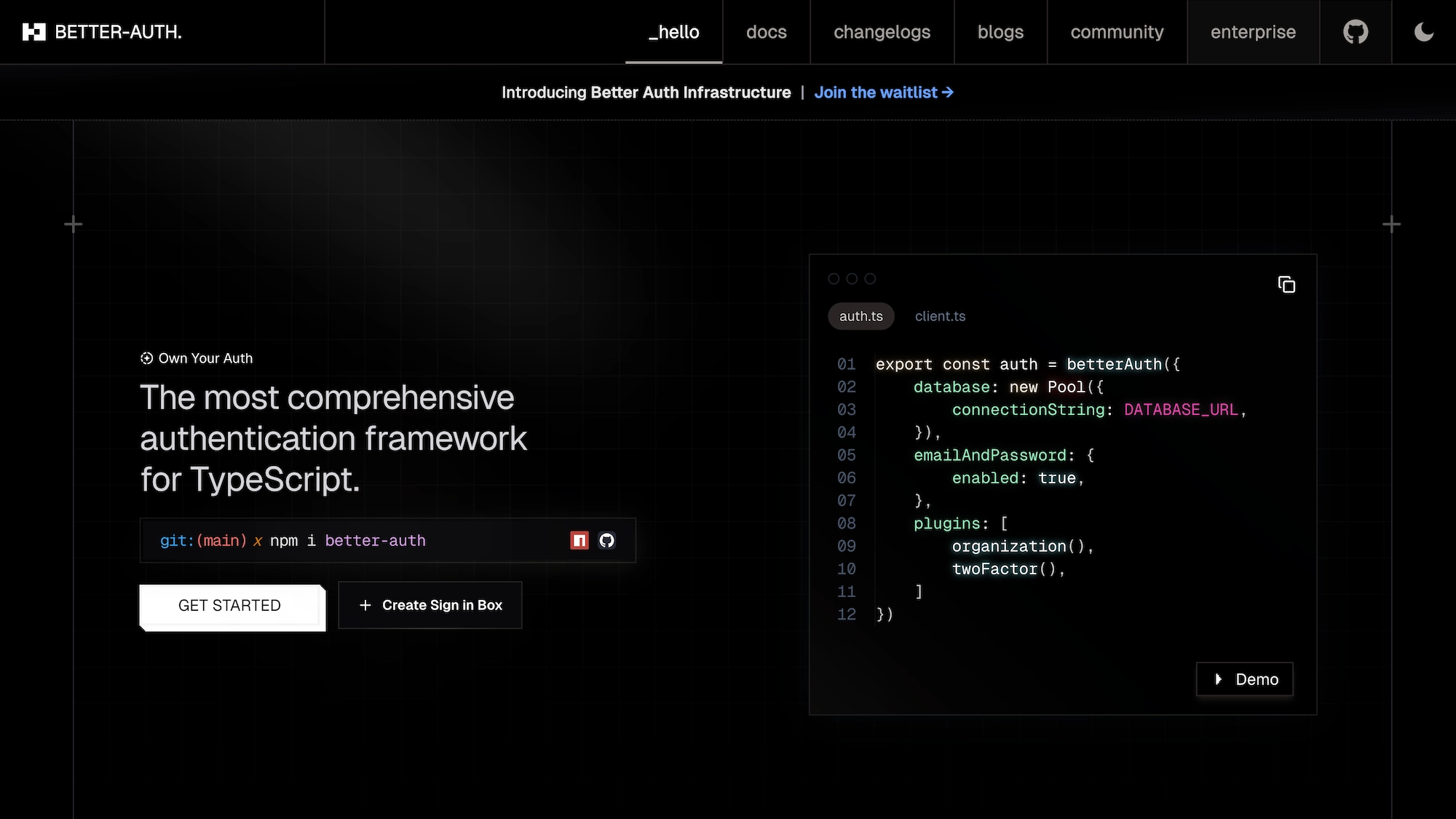Open the npm package icon
This screenshot has width=1456, height=819.
579,540
